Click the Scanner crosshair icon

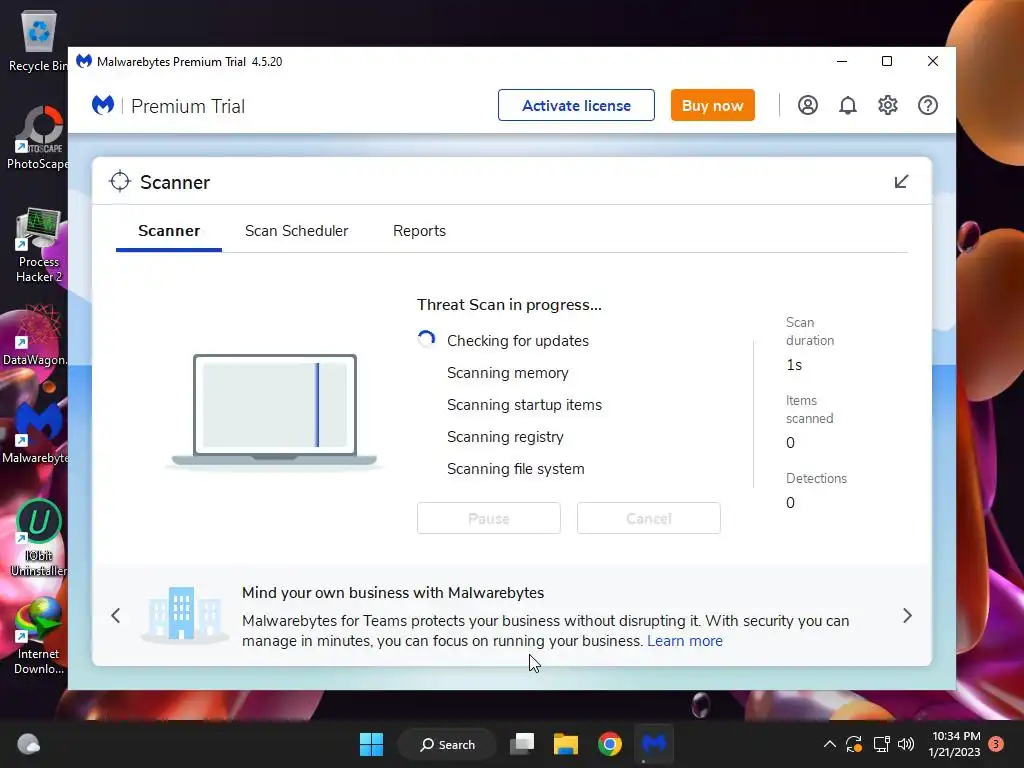pyautogui.click(x=120, y=182)
